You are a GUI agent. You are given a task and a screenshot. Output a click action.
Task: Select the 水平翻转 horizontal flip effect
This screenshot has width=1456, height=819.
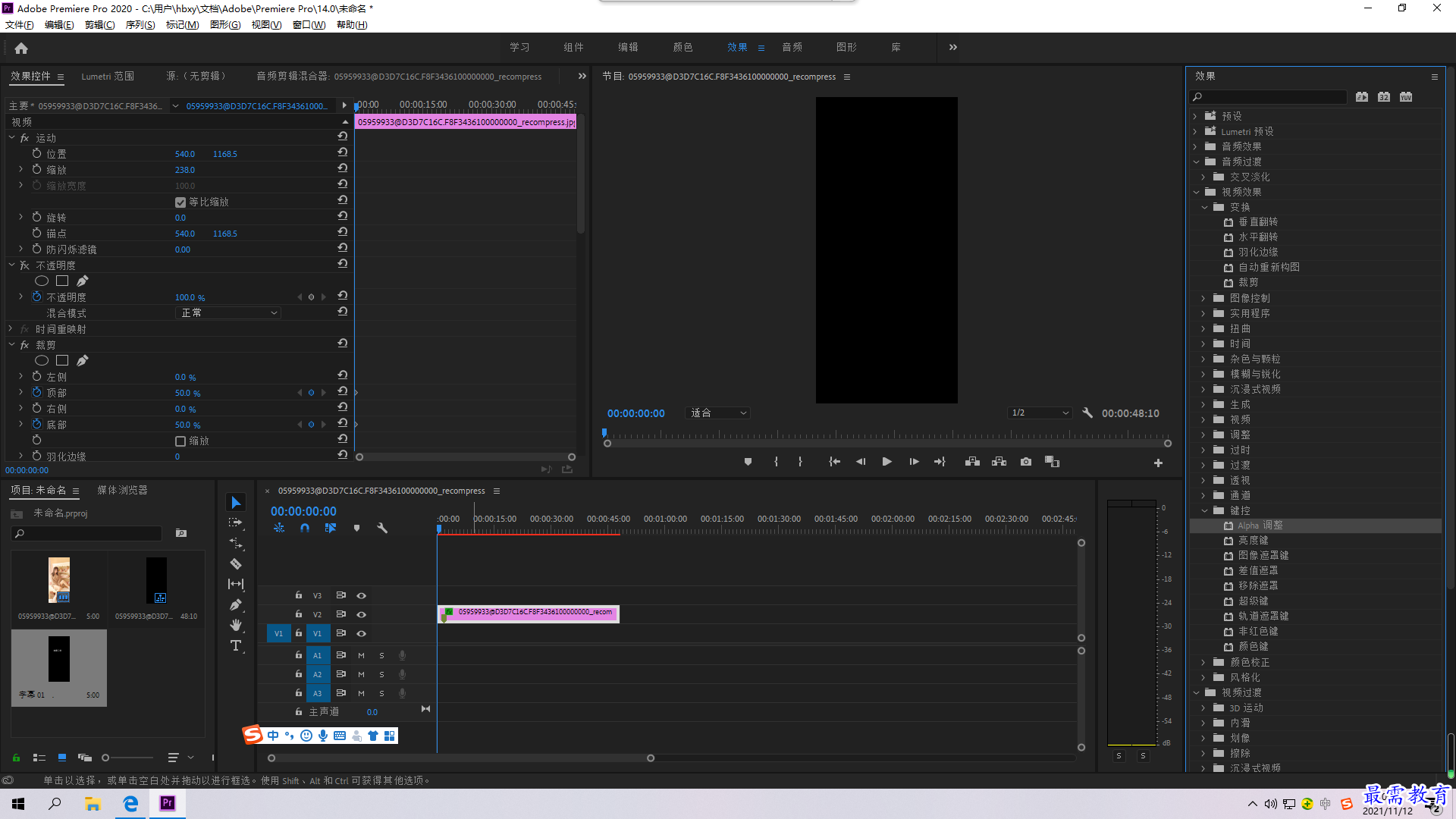pyautogui.click(x=1258, y=237)
